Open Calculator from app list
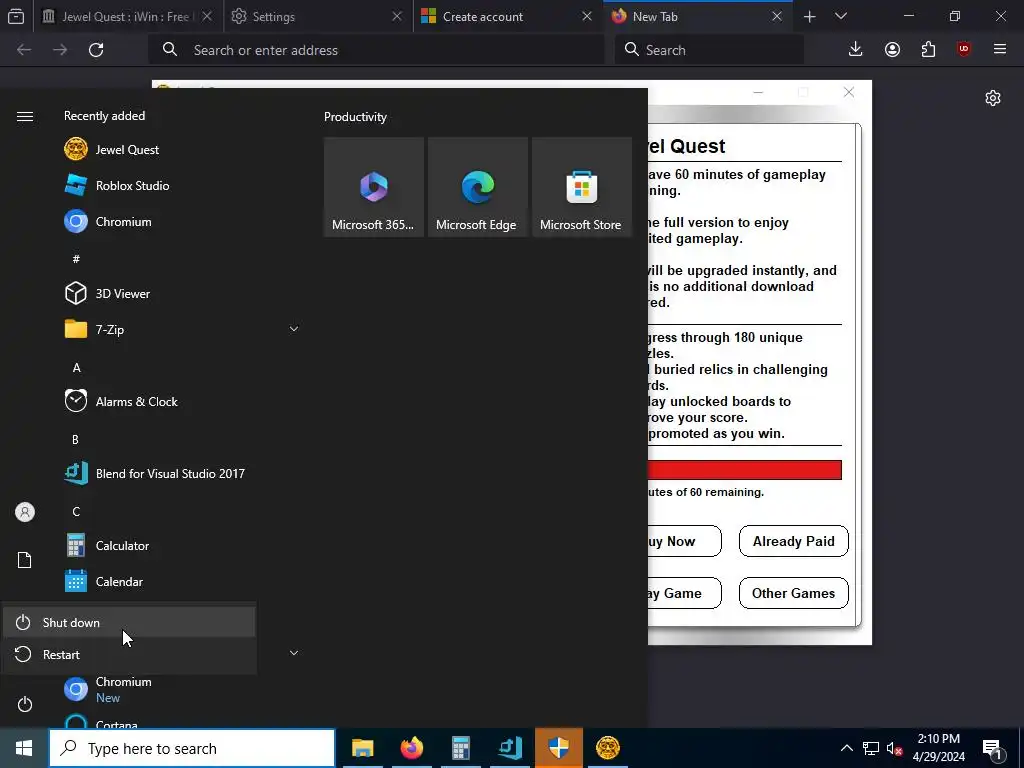1024x768 pixels. [106, 545]
